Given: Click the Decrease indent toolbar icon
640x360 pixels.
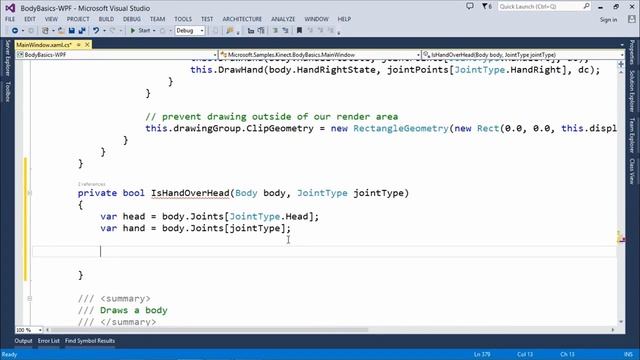Looking at the screenshot, I should (x=275, y=31).
